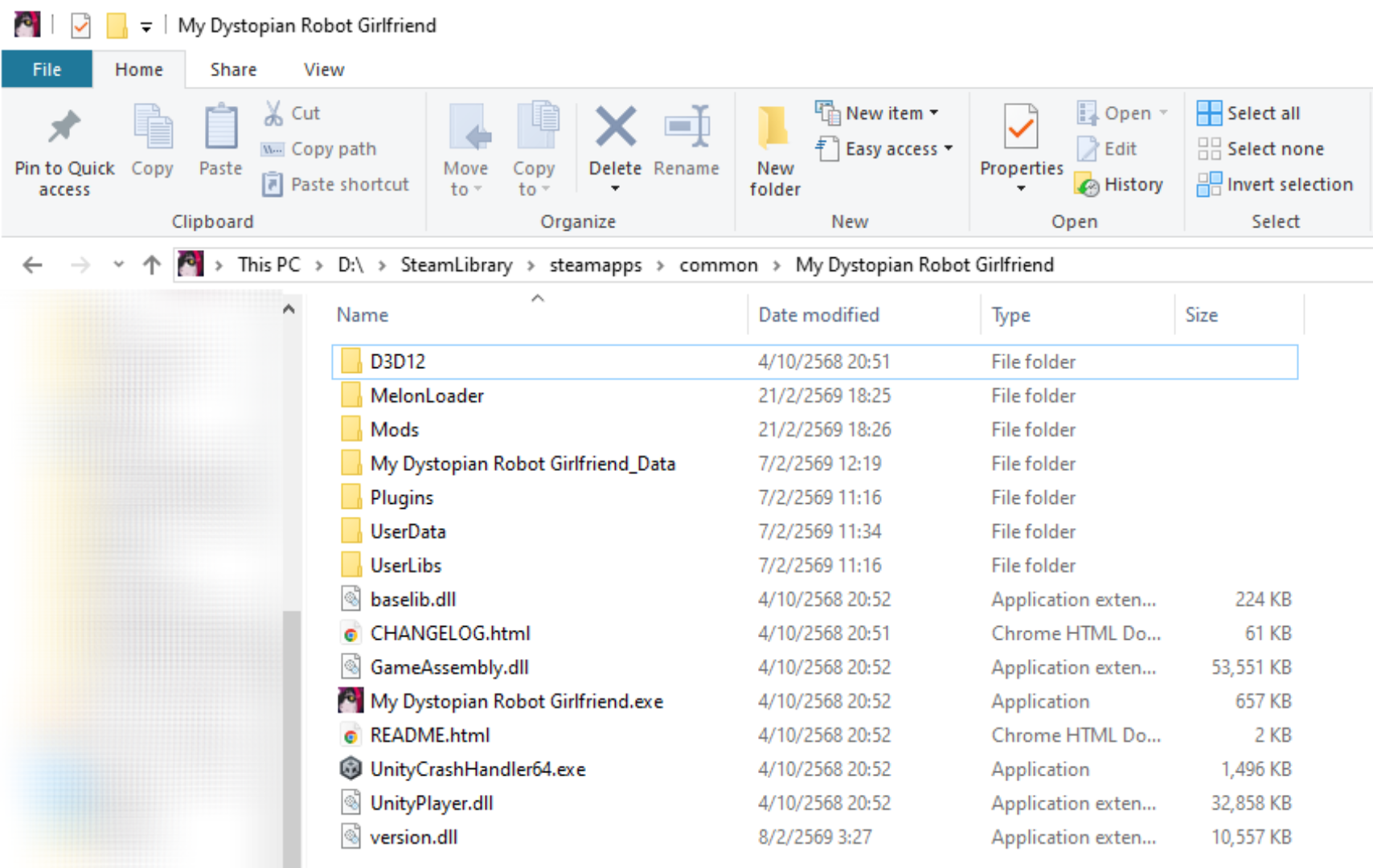This screenshot has height=868, width=1373.
Task: Click the Edit icon in Open group
Action: click(x=1088, y=149)
